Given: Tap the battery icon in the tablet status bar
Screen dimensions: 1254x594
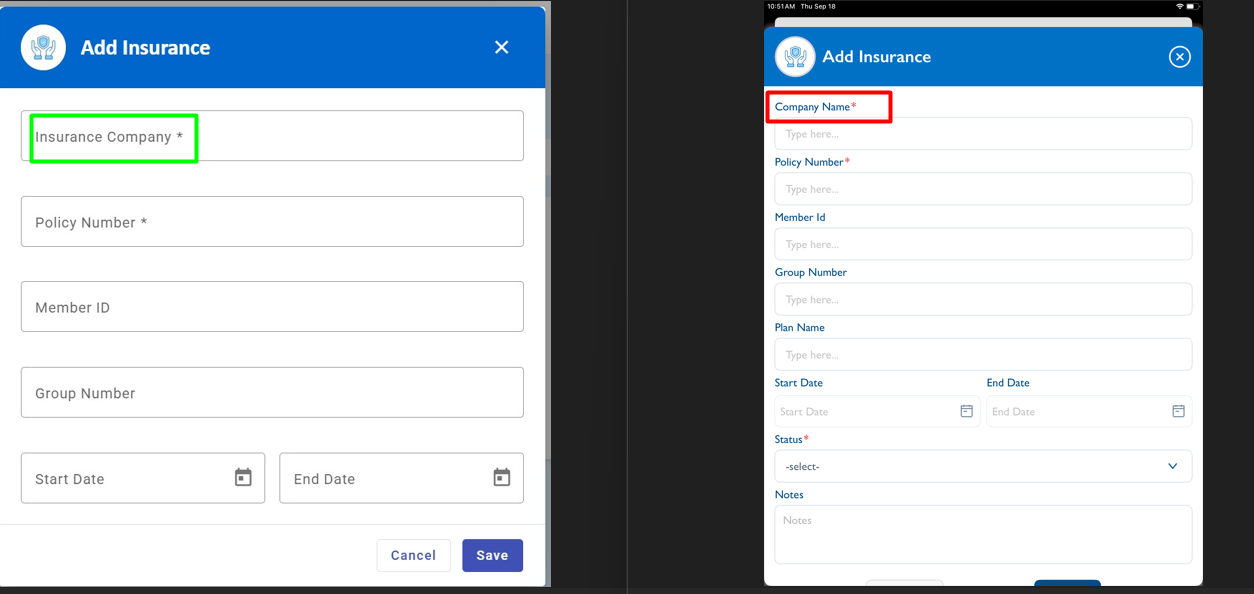Looking at the screenshot, I should tap(1192, 6).
